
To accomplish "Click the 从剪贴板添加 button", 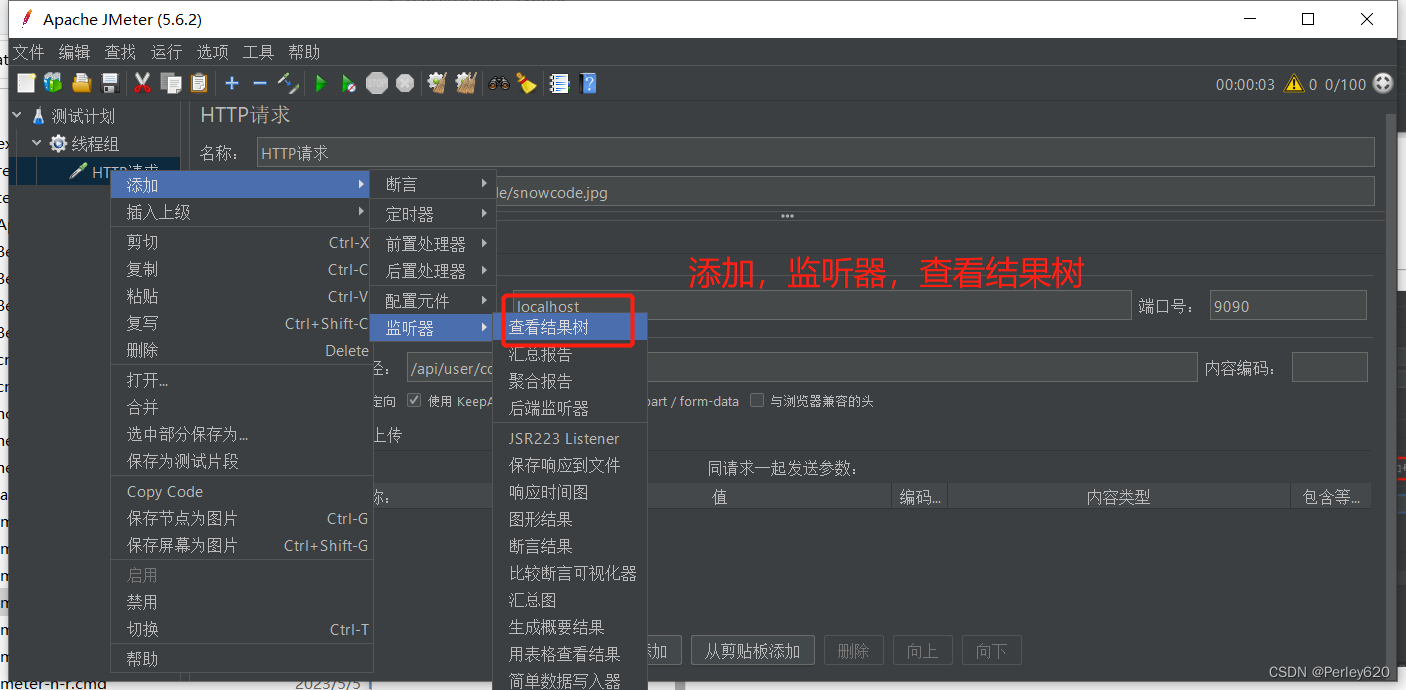I will pyautogui.click(x=752, y=651).
